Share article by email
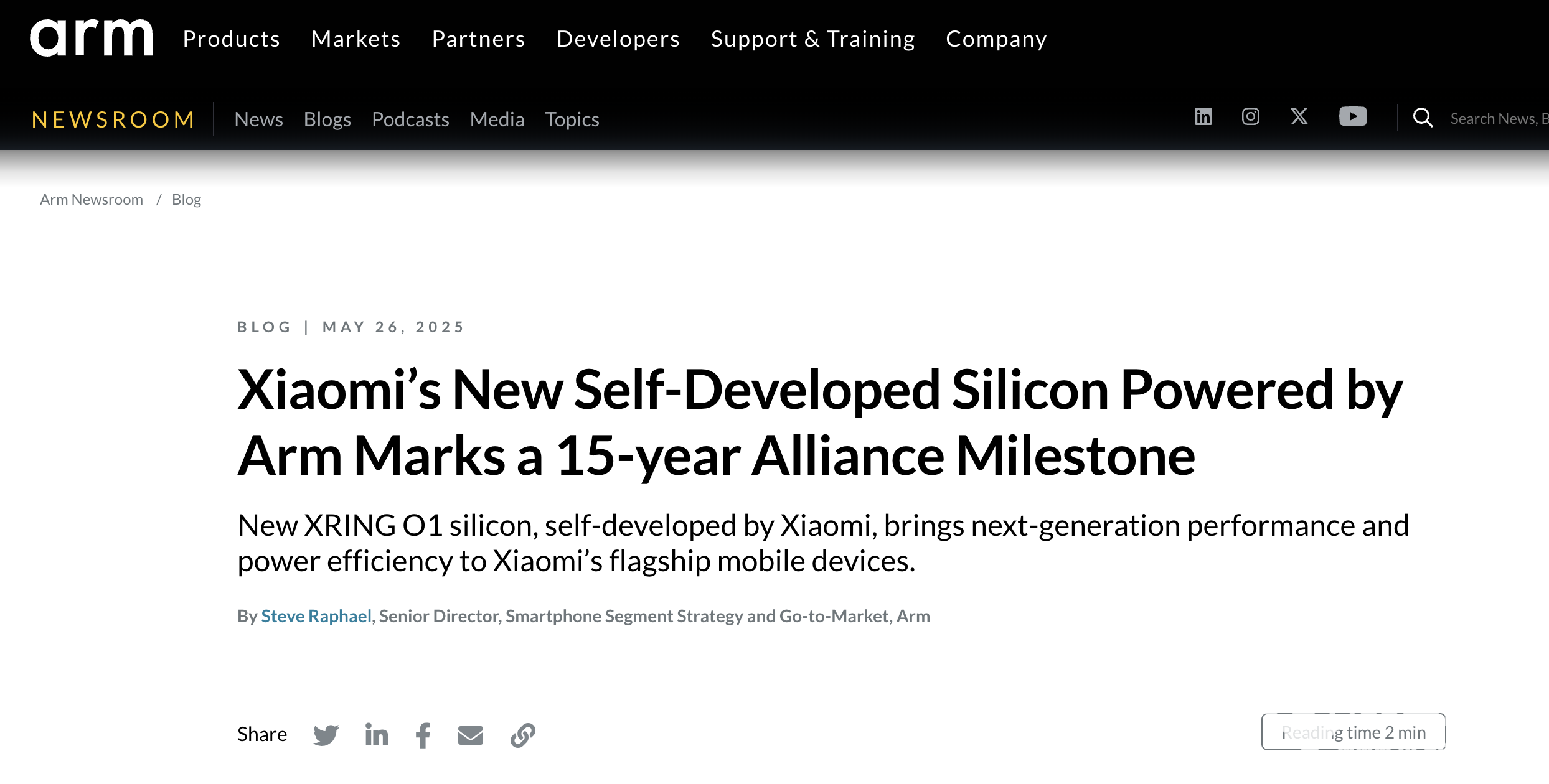This screenshot has width=1549, height=784. 470,735
